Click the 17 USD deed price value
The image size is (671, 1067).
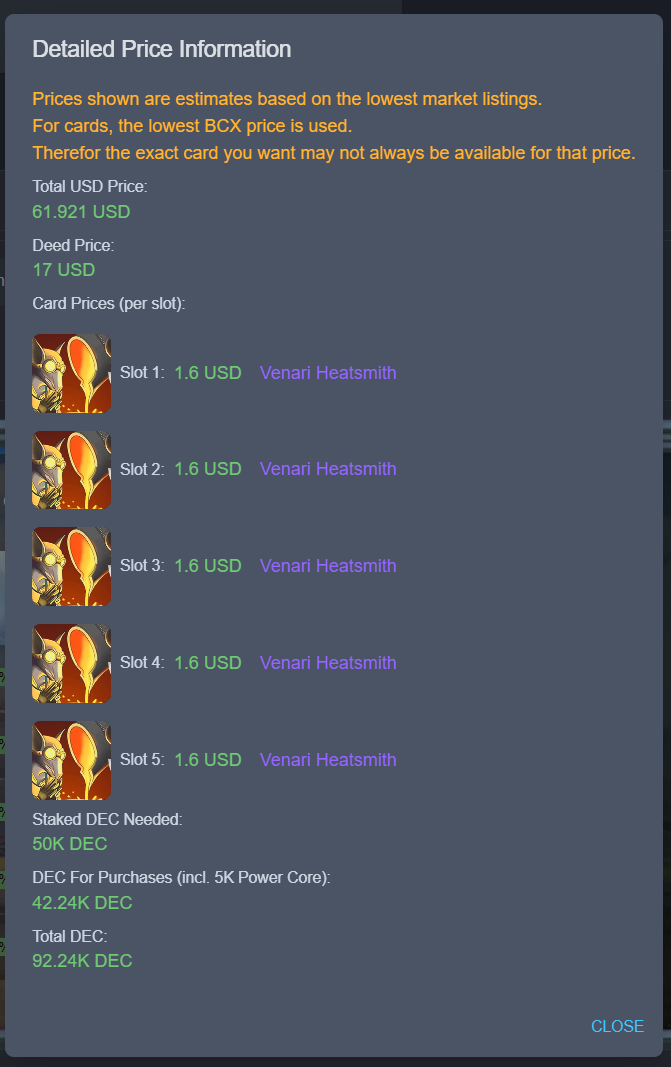[63, 270]
